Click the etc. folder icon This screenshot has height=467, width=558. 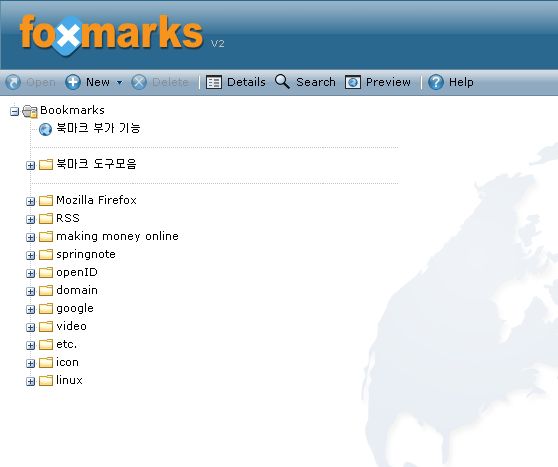point(46,345)
